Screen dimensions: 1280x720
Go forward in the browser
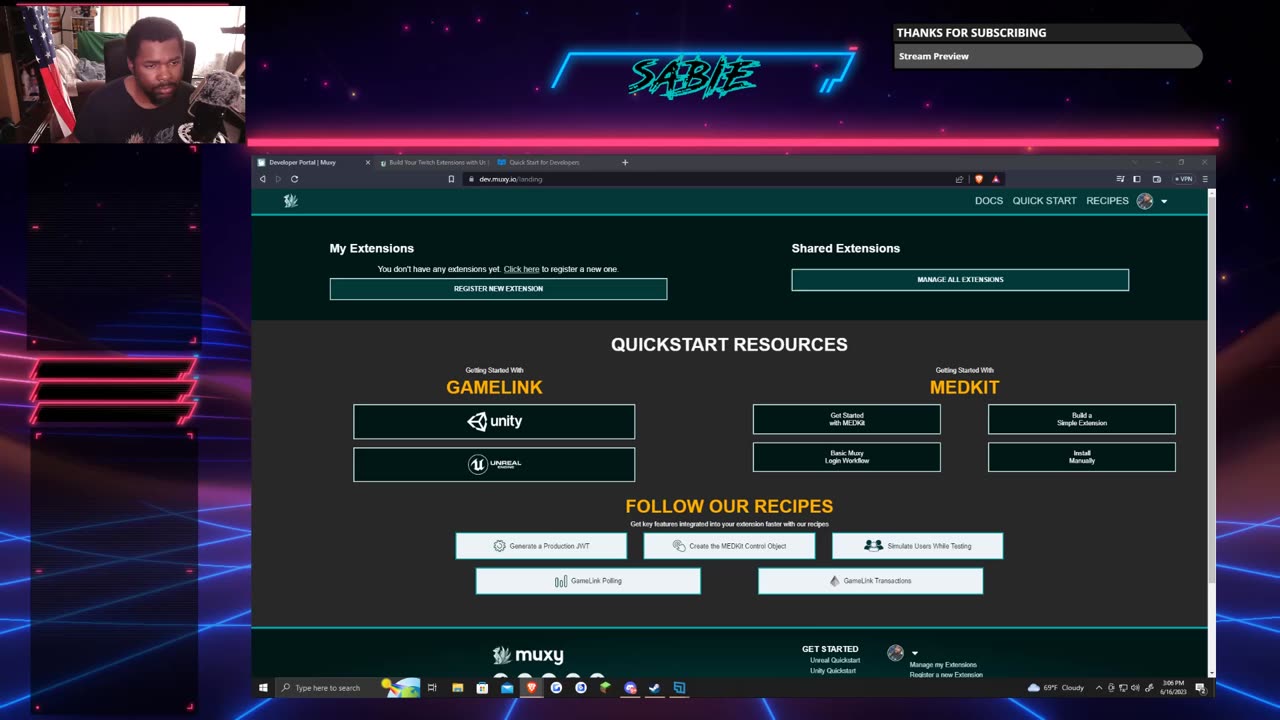coord(278,179)
